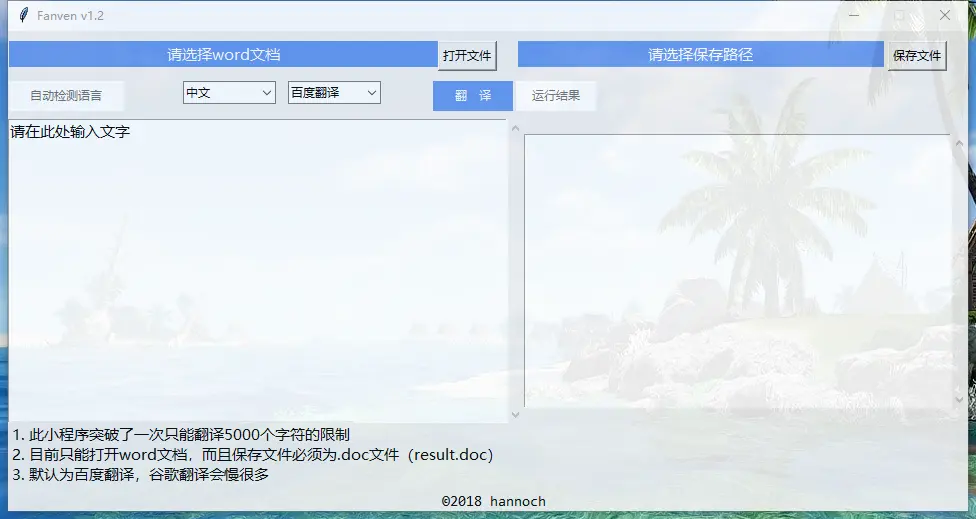Click result box scrollbar down arrow
The width and height of the screenshot is (976, 519).
click(x=959, y=400)
